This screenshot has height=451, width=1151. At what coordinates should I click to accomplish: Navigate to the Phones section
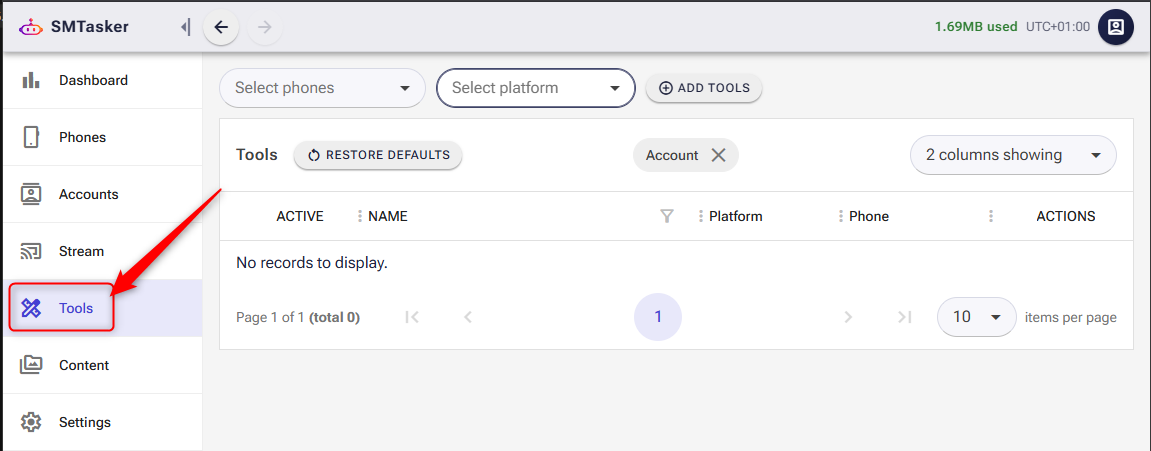pyautogui.click(x=82, y=137)
